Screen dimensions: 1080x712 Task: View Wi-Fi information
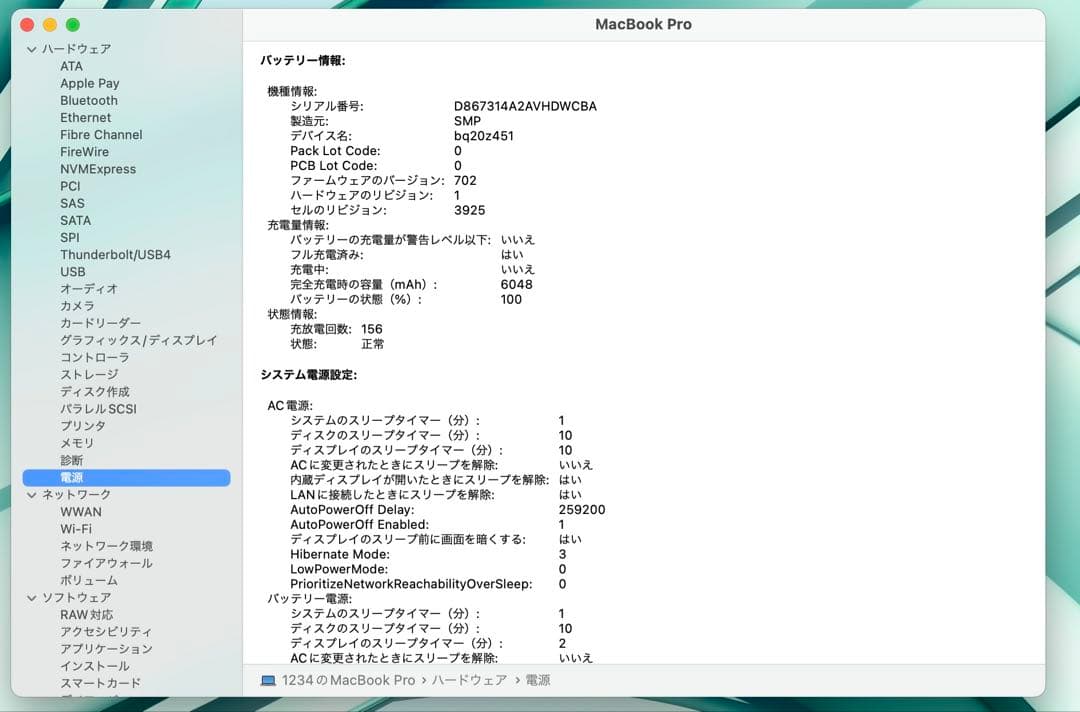pos(77,528)
